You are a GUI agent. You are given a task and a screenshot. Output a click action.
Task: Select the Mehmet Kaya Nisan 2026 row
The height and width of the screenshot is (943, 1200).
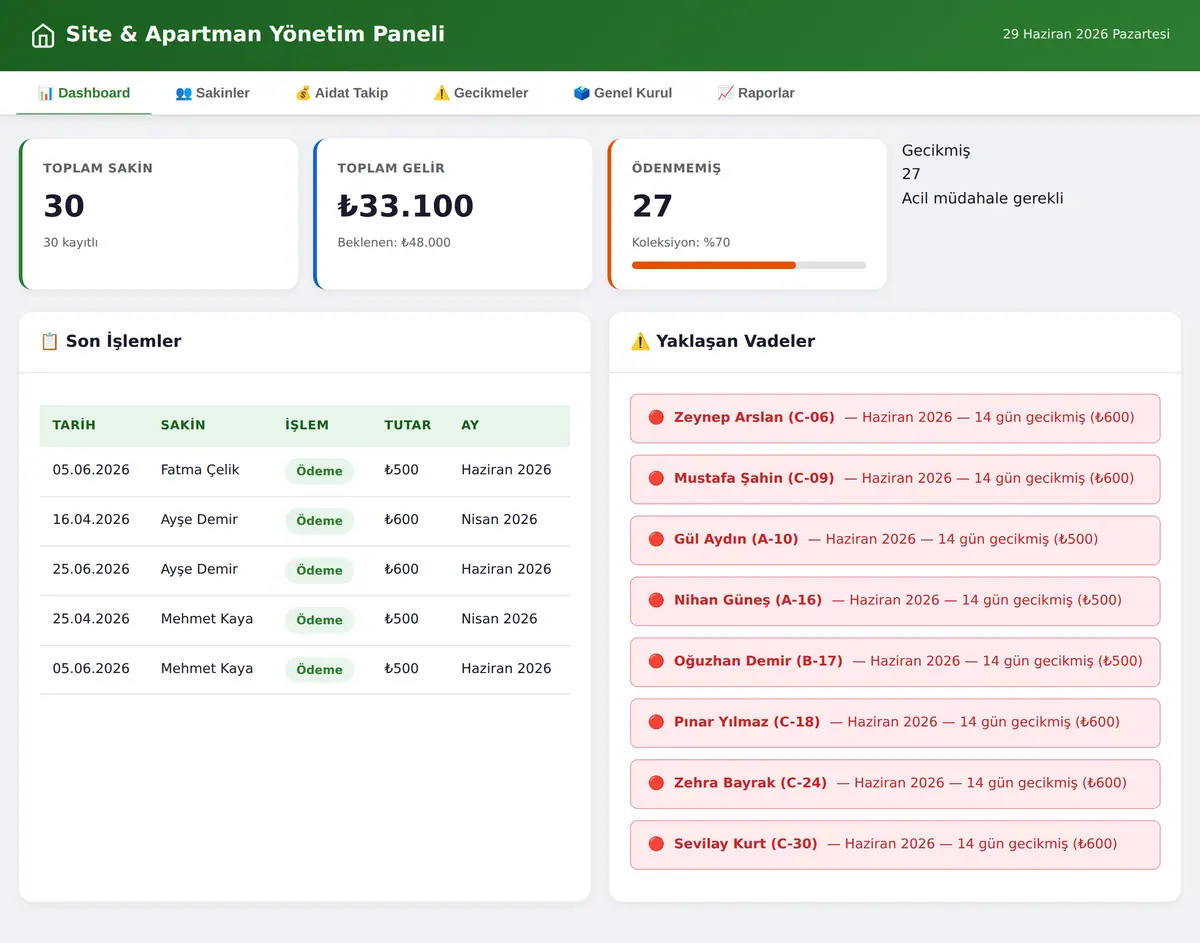click(305, 620)
